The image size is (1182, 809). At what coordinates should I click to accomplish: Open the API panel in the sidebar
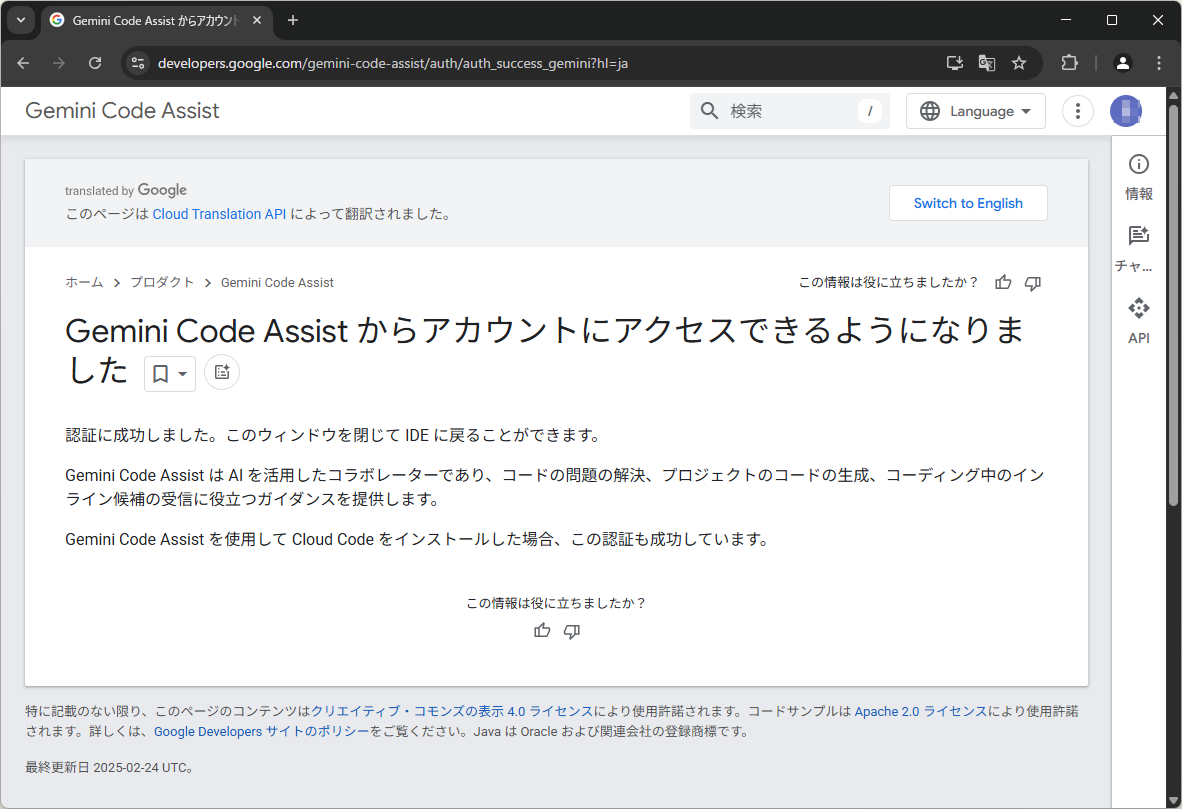pos(1138,318)
